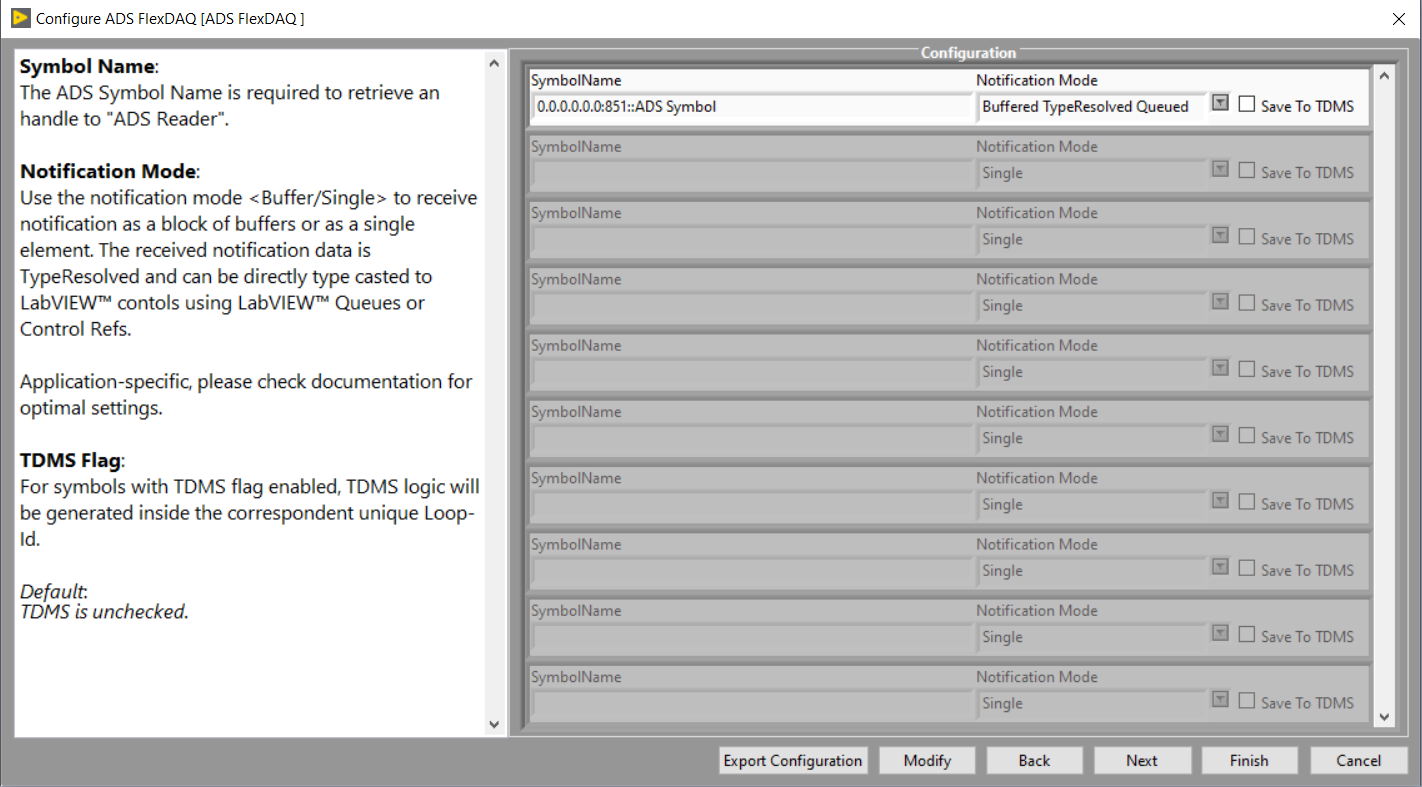Click the 0.0.0.0.0.0:851::ADS Symbol name field

(751, 107)
